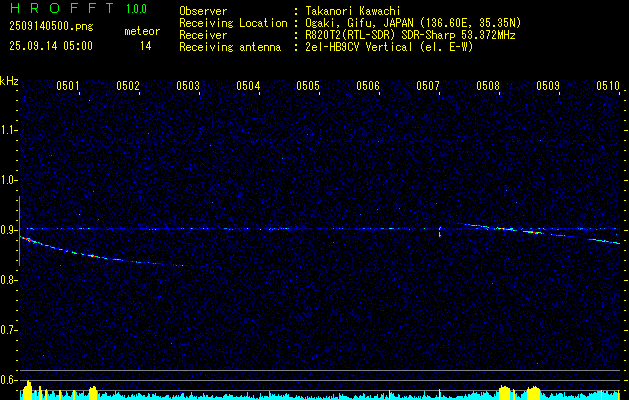Screen dimensions: 629x400
Task: Click the yellow power bar below 0508
Action: tap(503, 392)
